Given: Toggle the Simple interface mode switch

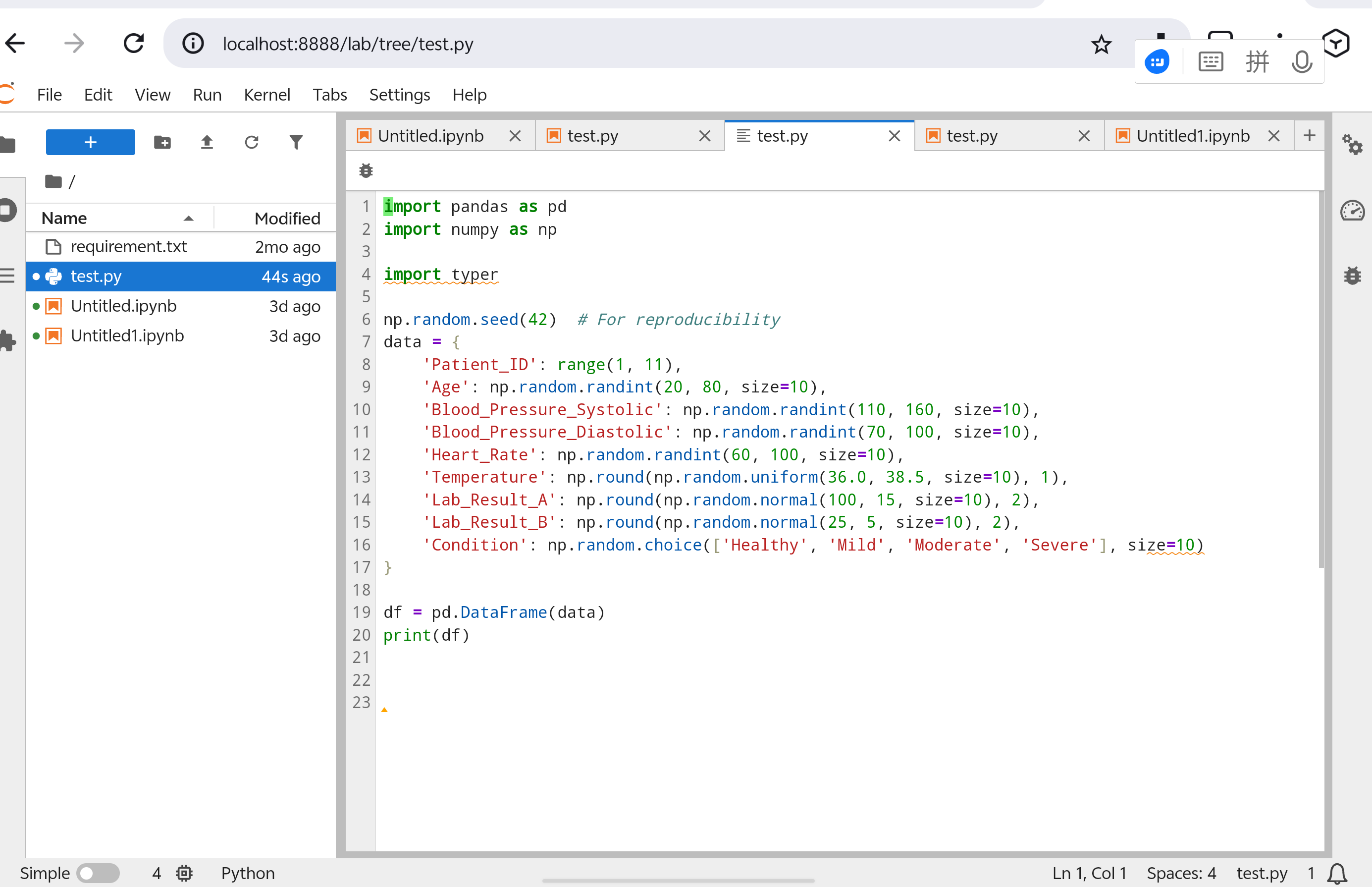Looking at the screenshot, I should pos(98,873).
